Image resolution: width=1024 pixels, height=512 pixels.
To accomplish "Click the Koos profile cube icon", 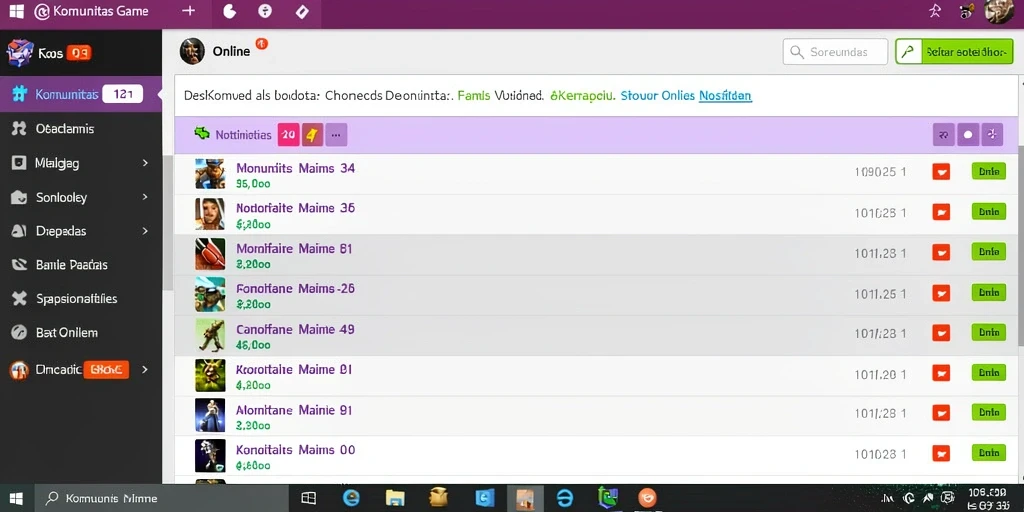I will pos(20,53).
